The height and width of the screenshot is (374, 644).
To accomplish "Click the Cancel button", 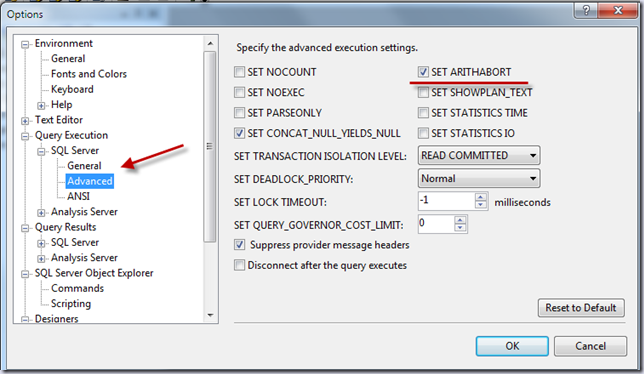I will pos(590,346).
